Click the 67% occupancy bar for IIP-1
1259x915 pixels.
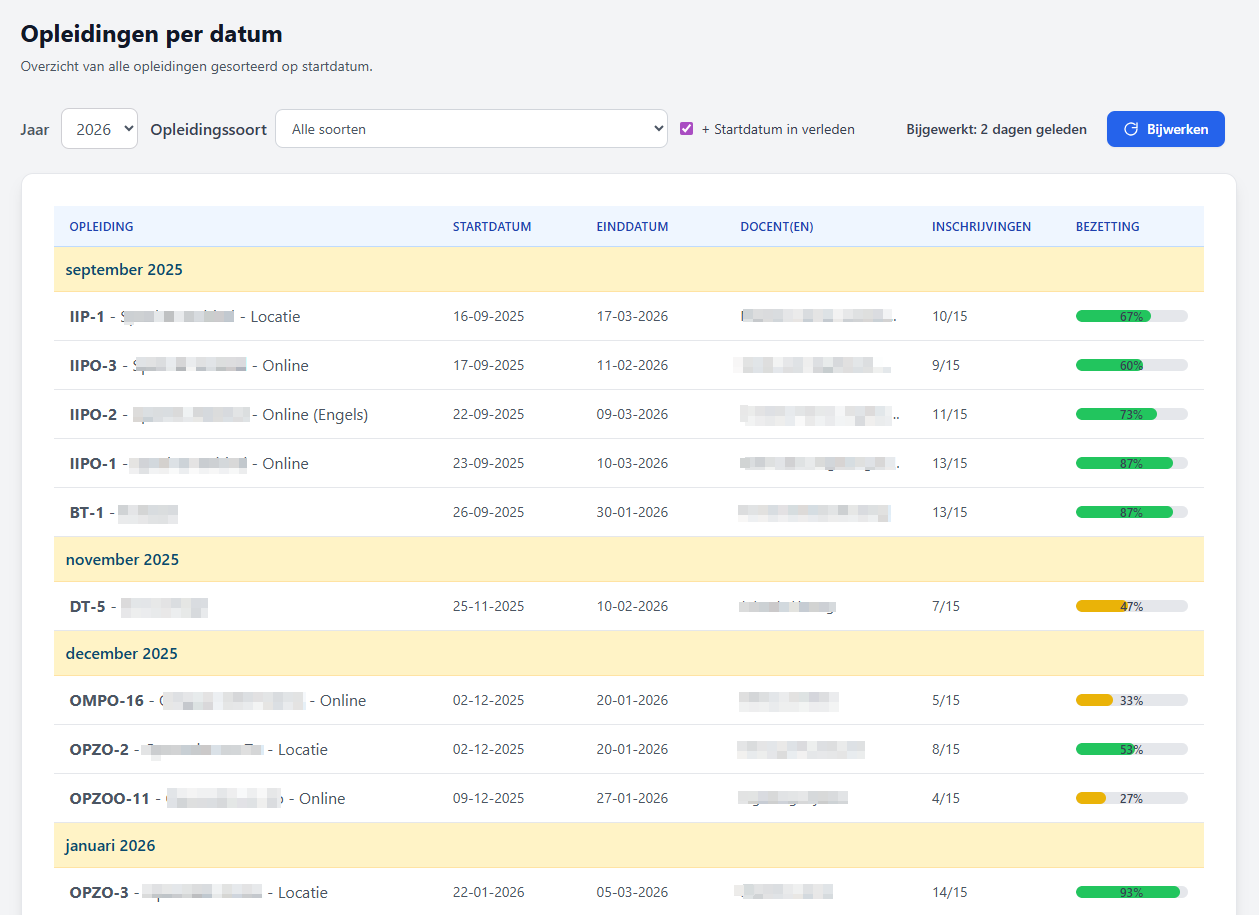pyautogui.click(x=1131, y=317)
